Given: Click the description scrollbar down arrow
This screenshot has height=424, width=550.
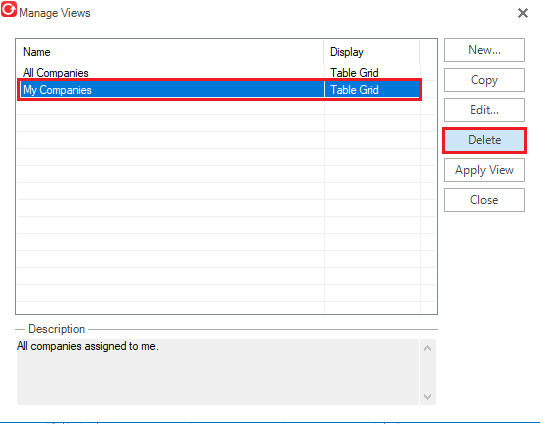Looking at the screenshot, I should pyautogui.click(x=427, y=397).
